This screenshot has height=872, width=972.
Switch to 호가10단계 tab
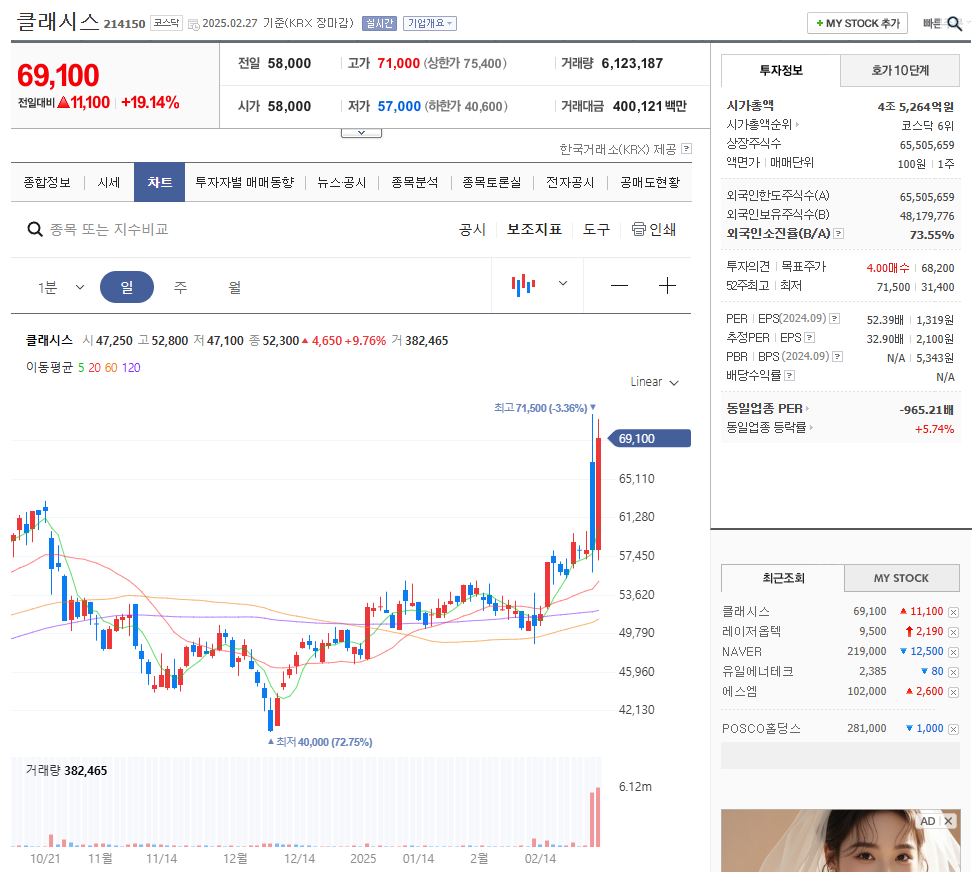(900, 71)
